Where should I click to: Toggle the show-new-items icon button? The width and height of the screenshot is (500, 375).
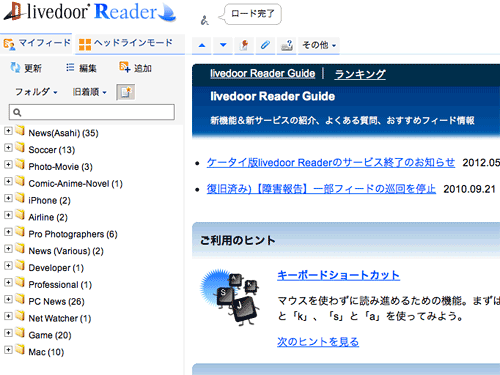[x=126, y=92]
